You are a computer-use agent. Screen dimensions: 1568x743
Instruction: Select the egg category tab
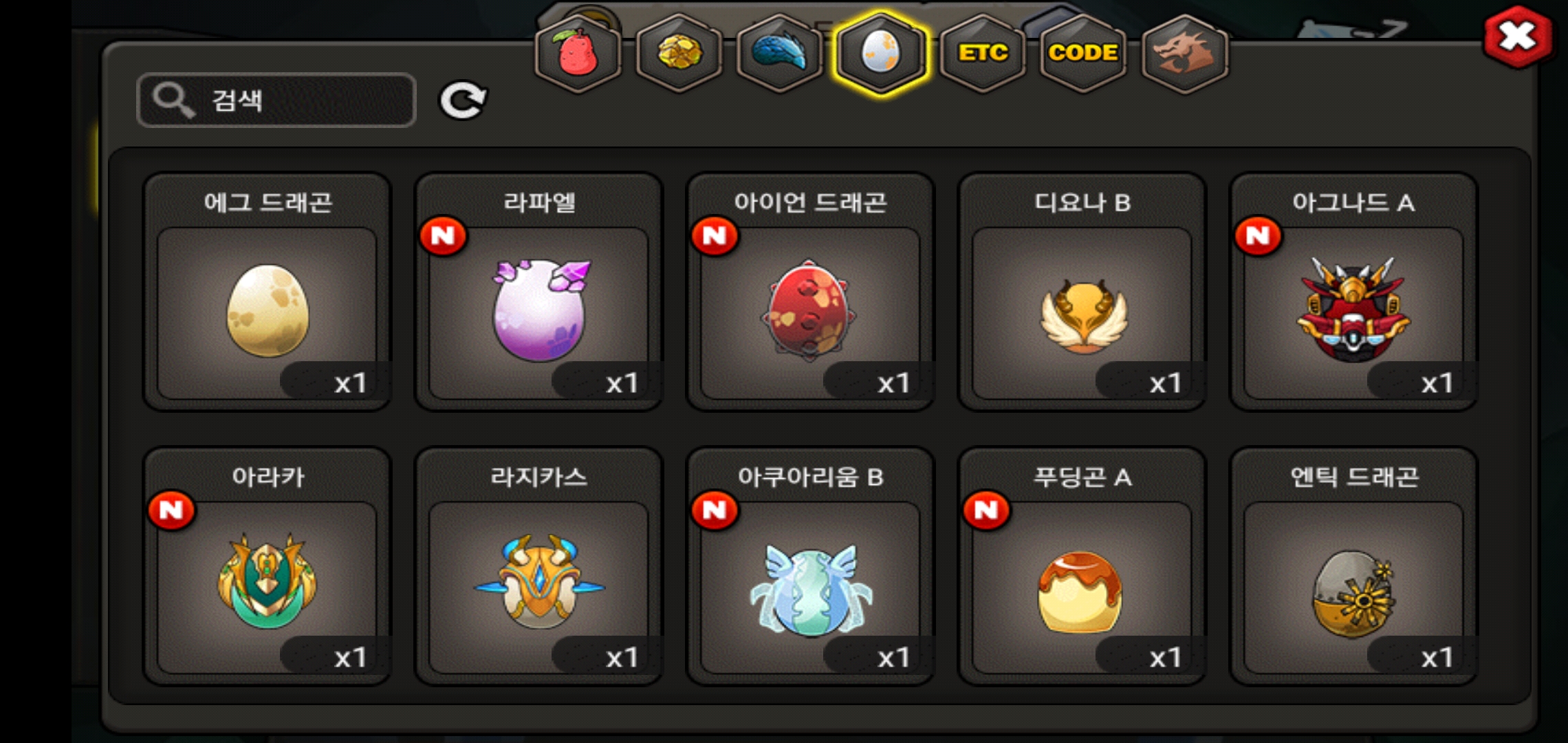point(881,53)
